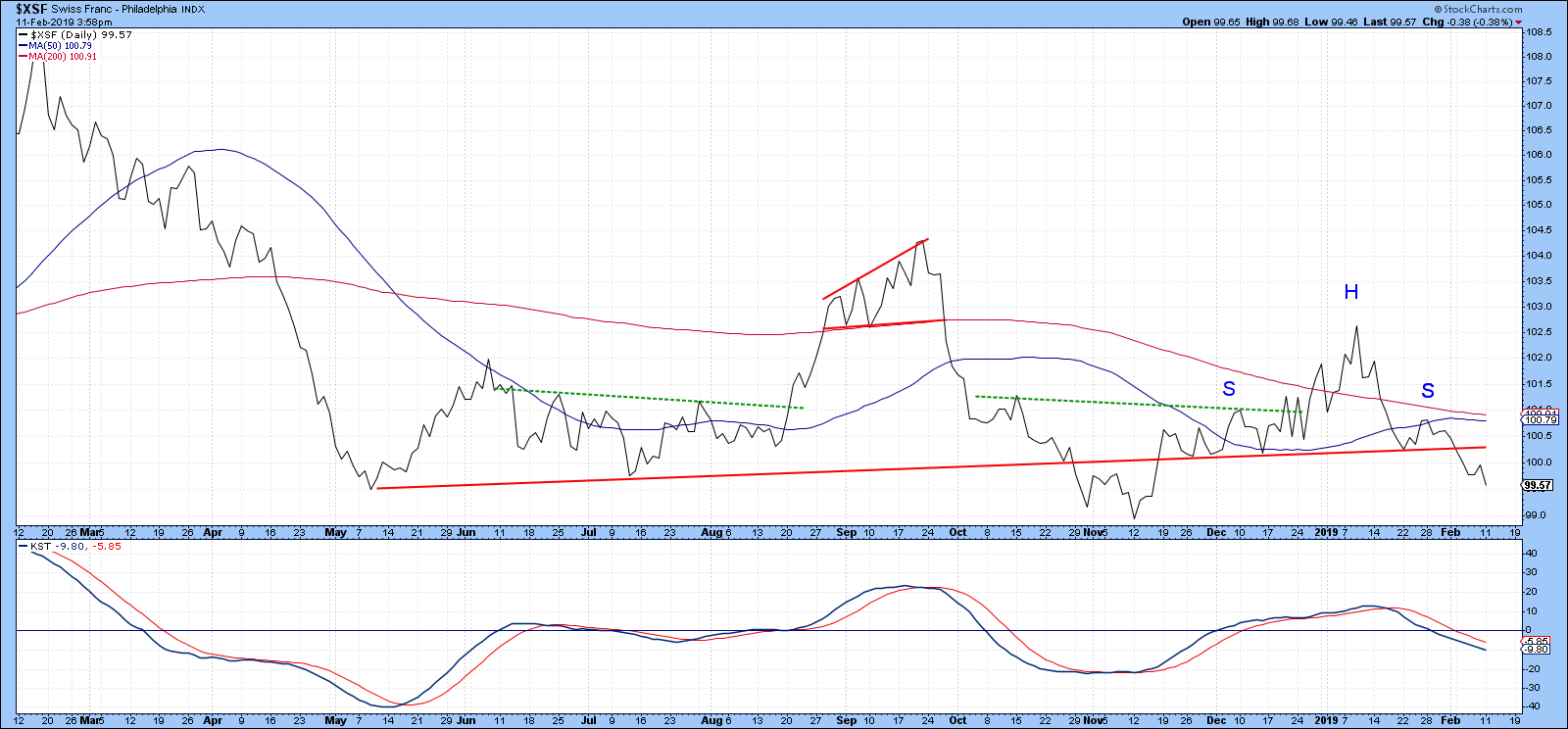The width and height of the screenshot is (1568, 729).
Task: Click the KST legend line marker
Action: pyautogui.click(x=23, y=546)
